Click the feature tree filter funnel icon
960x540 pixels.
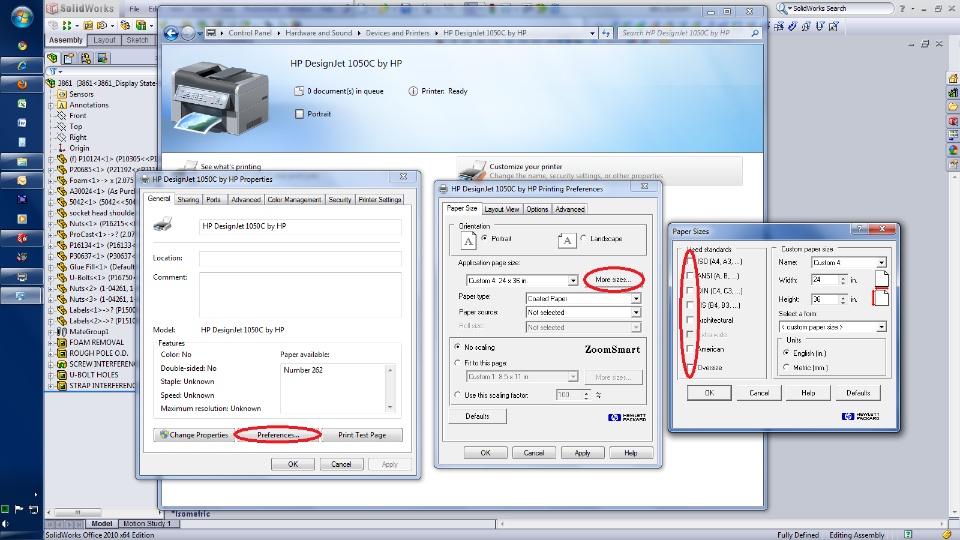pos(53,72)
